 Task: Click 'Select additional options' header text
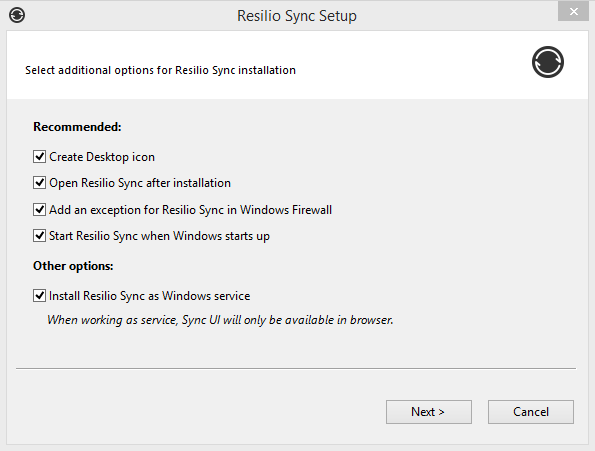pos(160,70)
